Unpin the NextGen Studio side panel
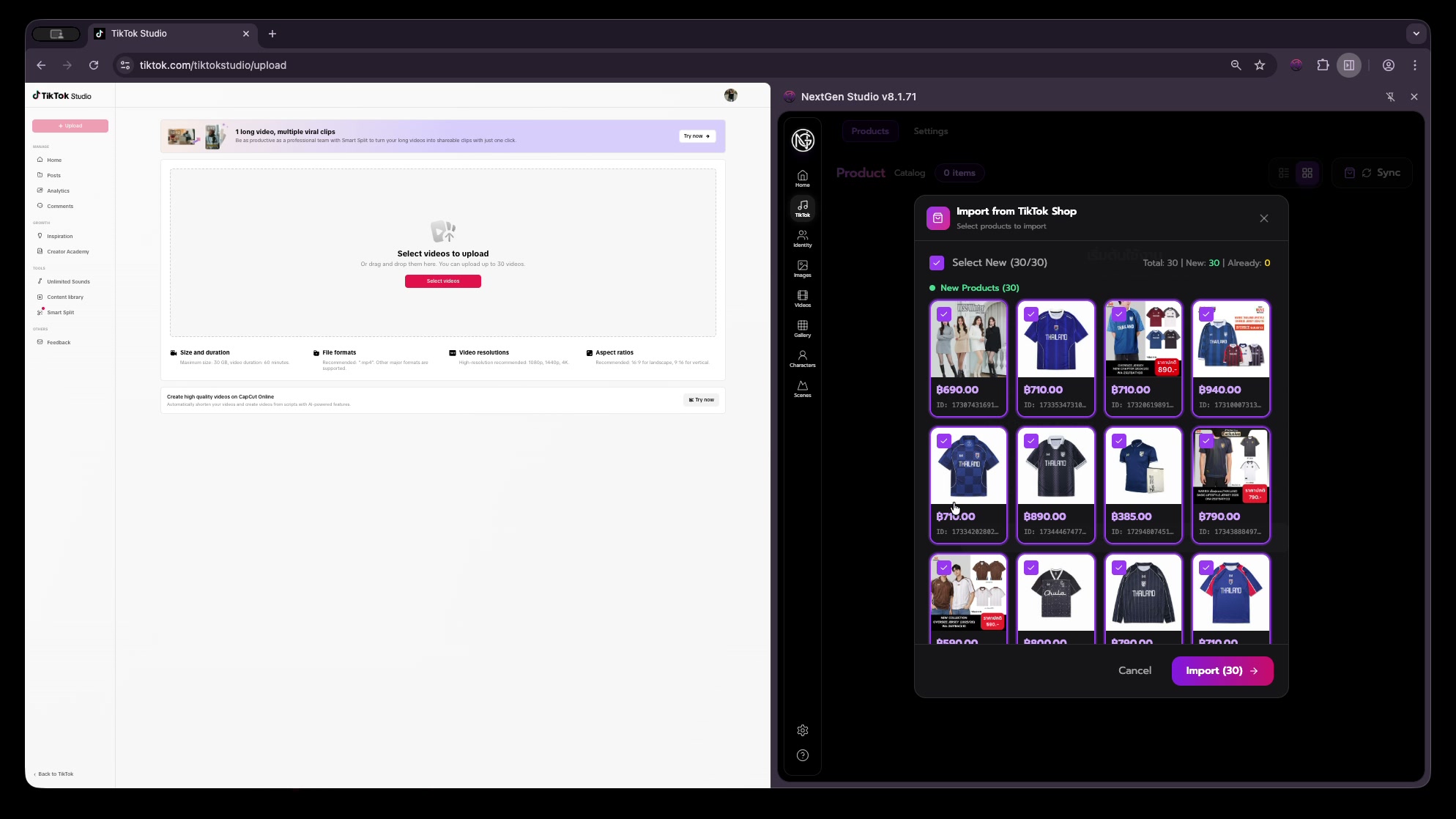 pyautogui.click(x=1390, y=97)
